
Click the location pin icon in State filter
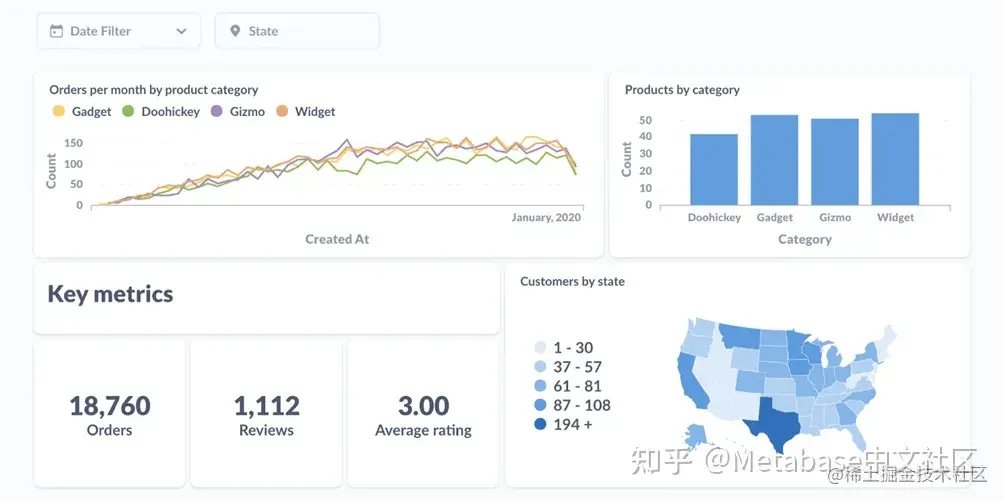[x=235, y=31]
